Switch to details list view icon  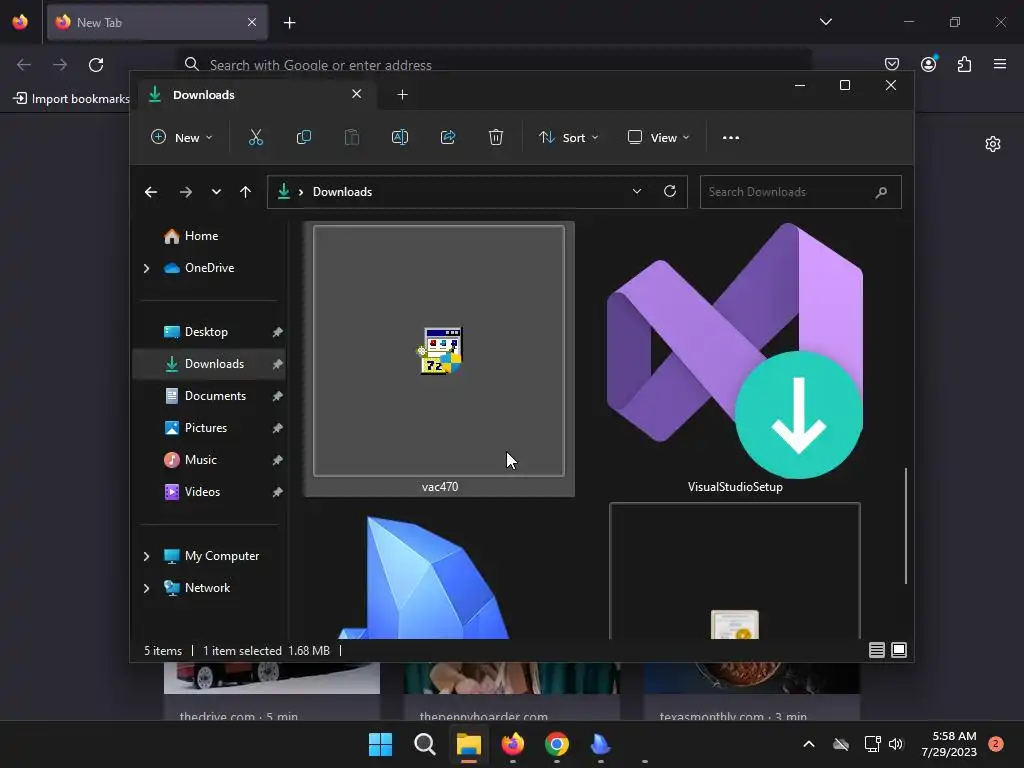[876, 650]
